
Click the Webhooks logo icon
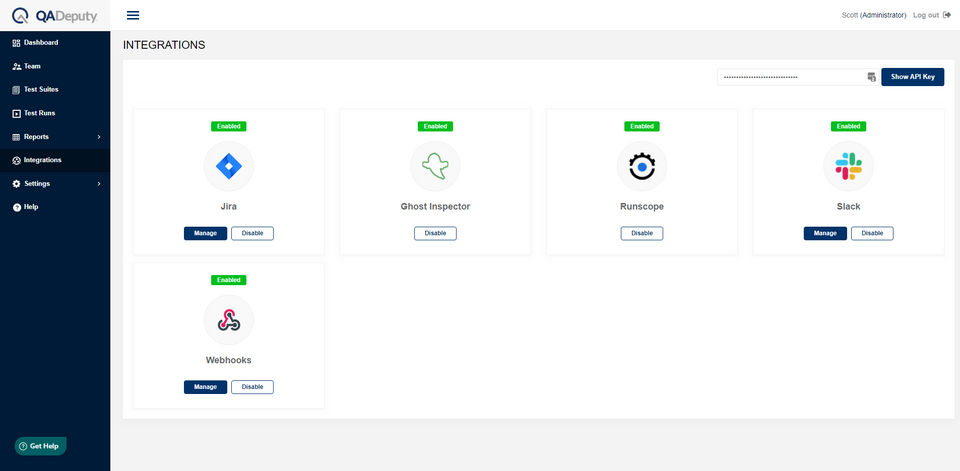click(x=228, y=320)
